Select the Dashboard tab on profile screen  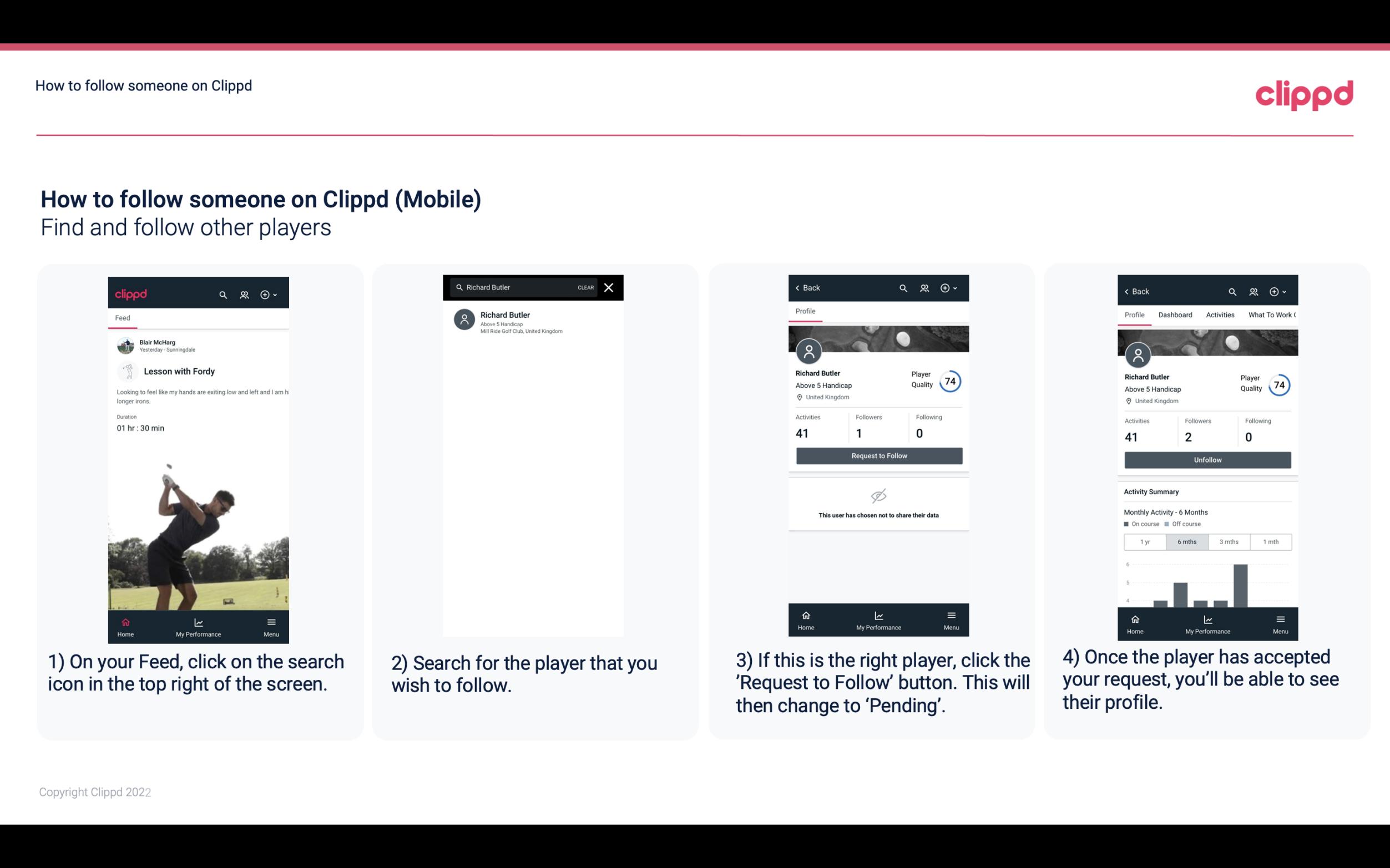point(1175,314)
